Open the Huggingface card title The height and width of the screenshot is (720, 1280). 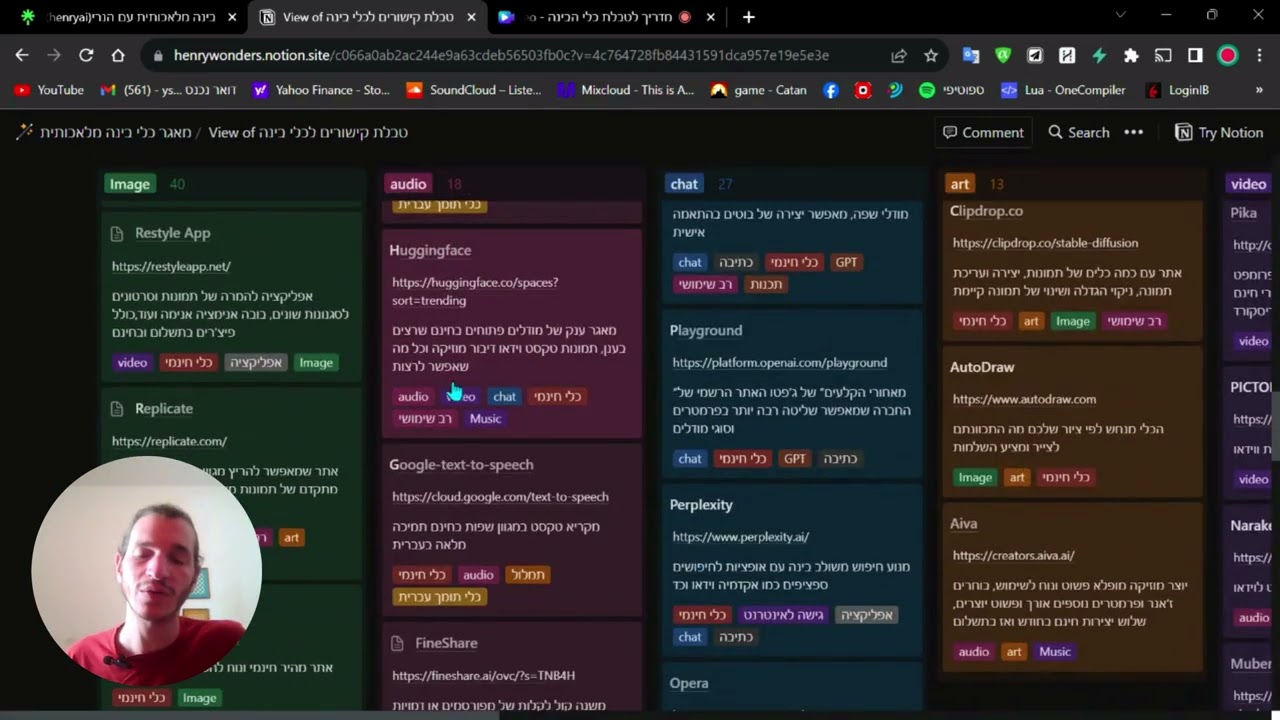(x=430, y=250)
